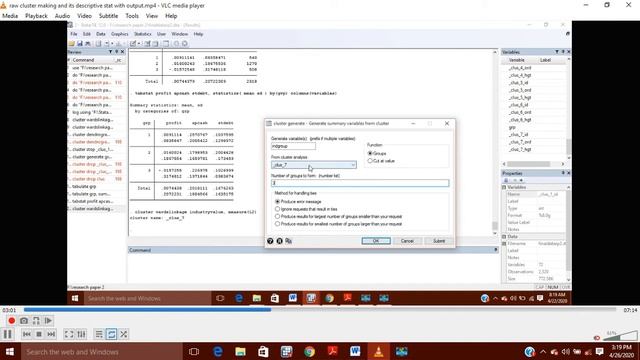Mute audio using VLC speaker icon

(597, 338)
